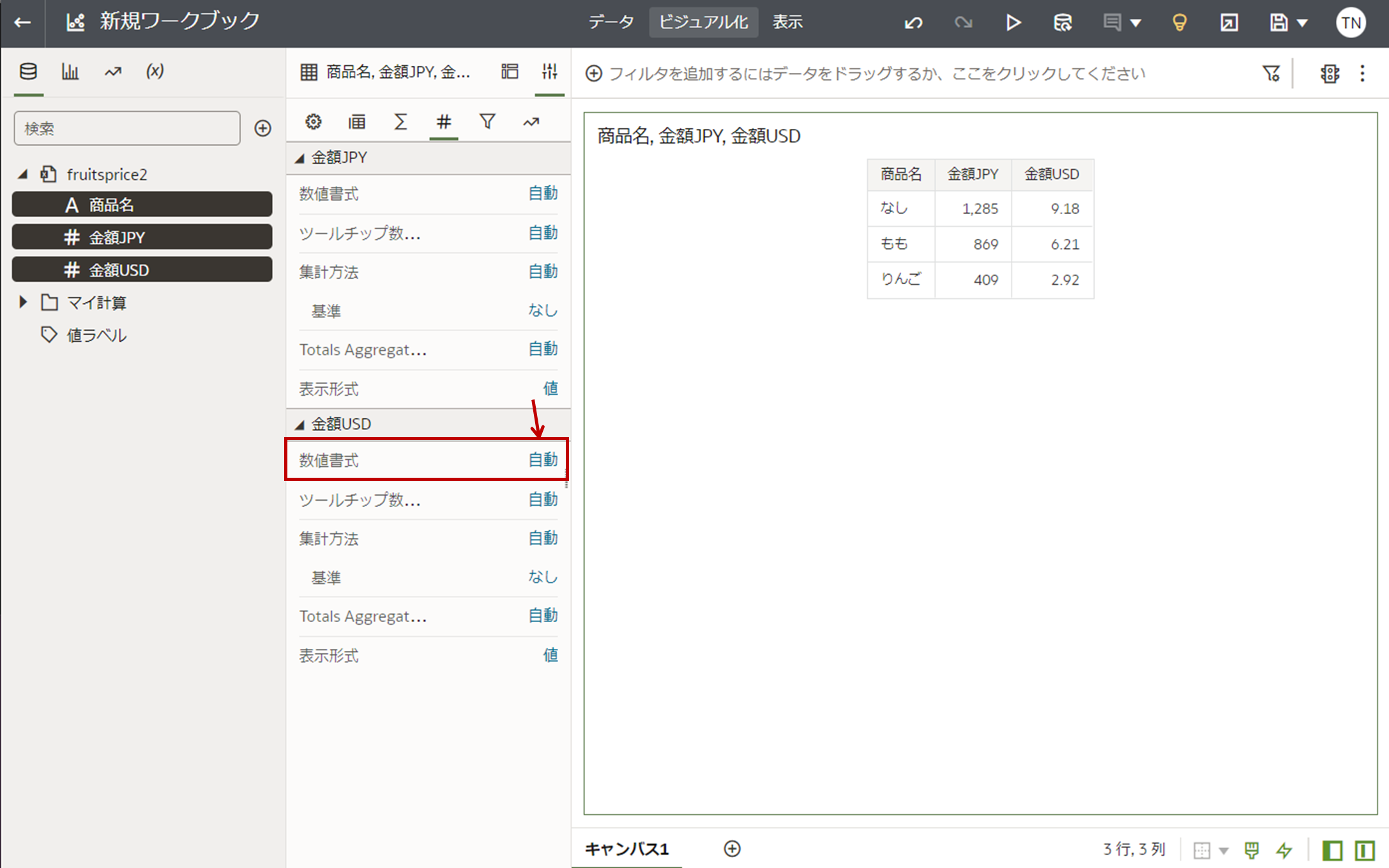Click the preview play icon

click(x=1013, y=23)
